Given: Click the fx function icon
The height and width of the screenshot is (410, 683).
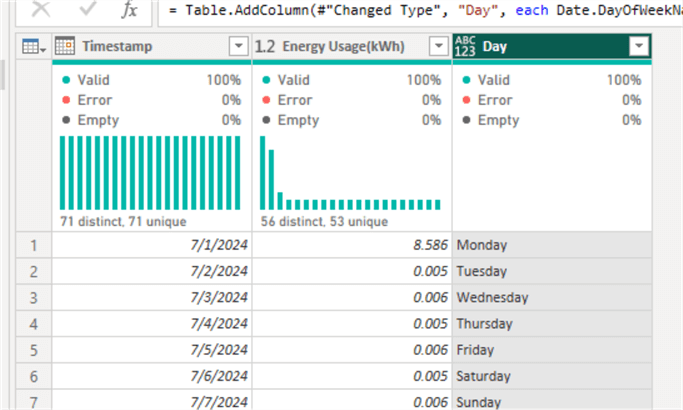Looking at the screenshot, I should click(x=130, y=11).
